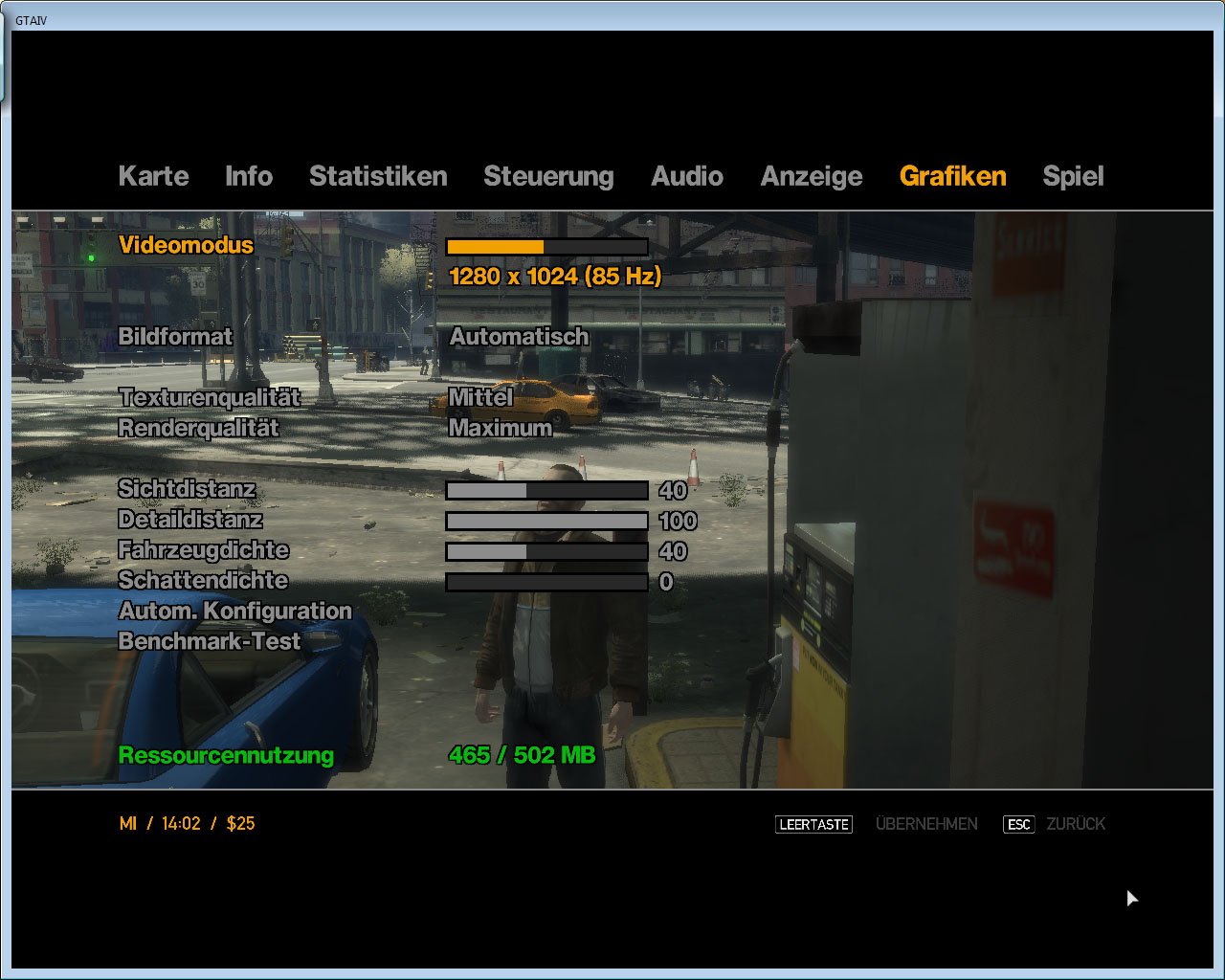Click the Ressourcennutzung label

coord(226,756)
